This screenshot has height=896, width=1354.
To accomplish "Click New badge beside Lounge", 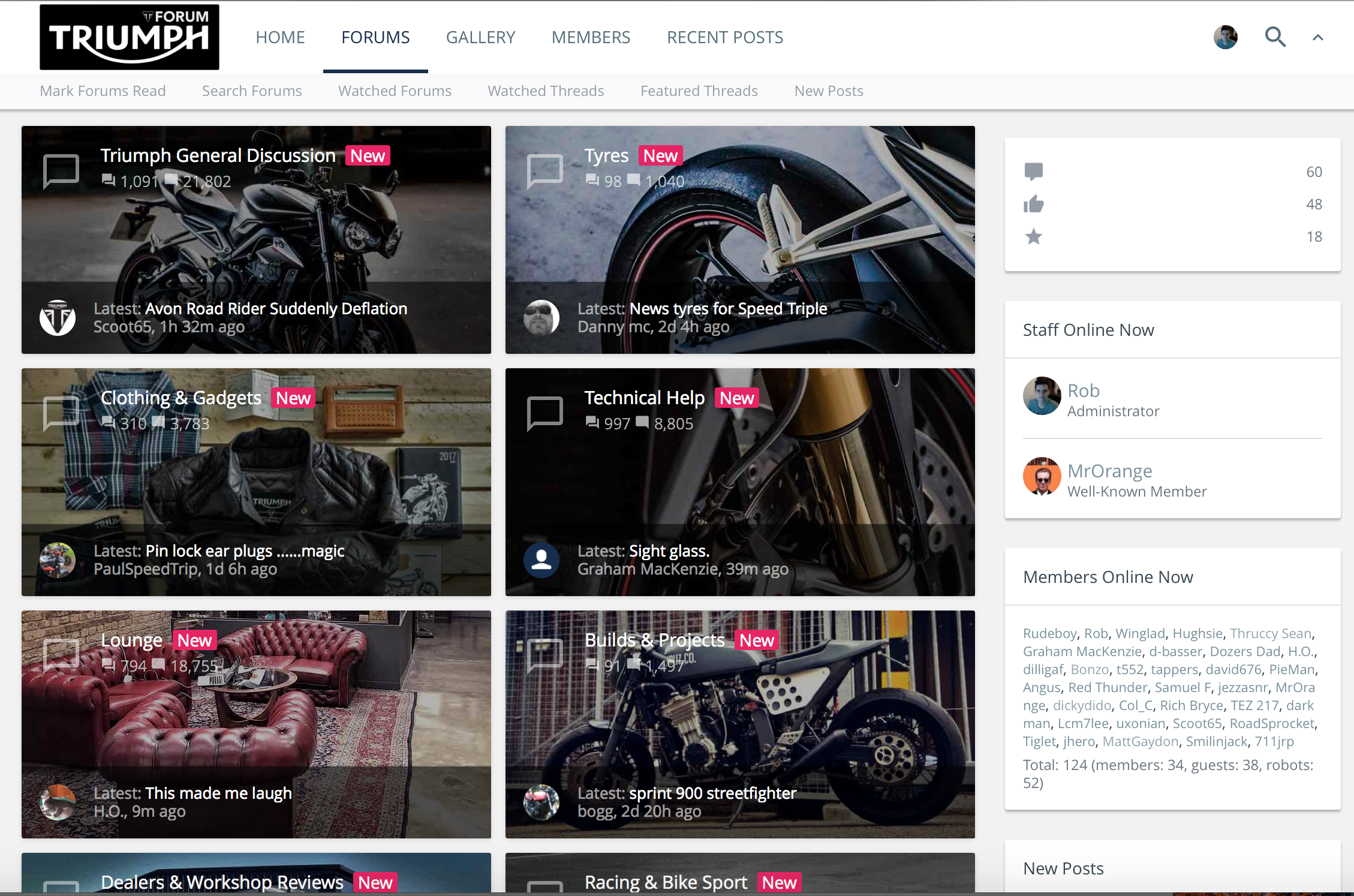I will (x=194, y=640).
